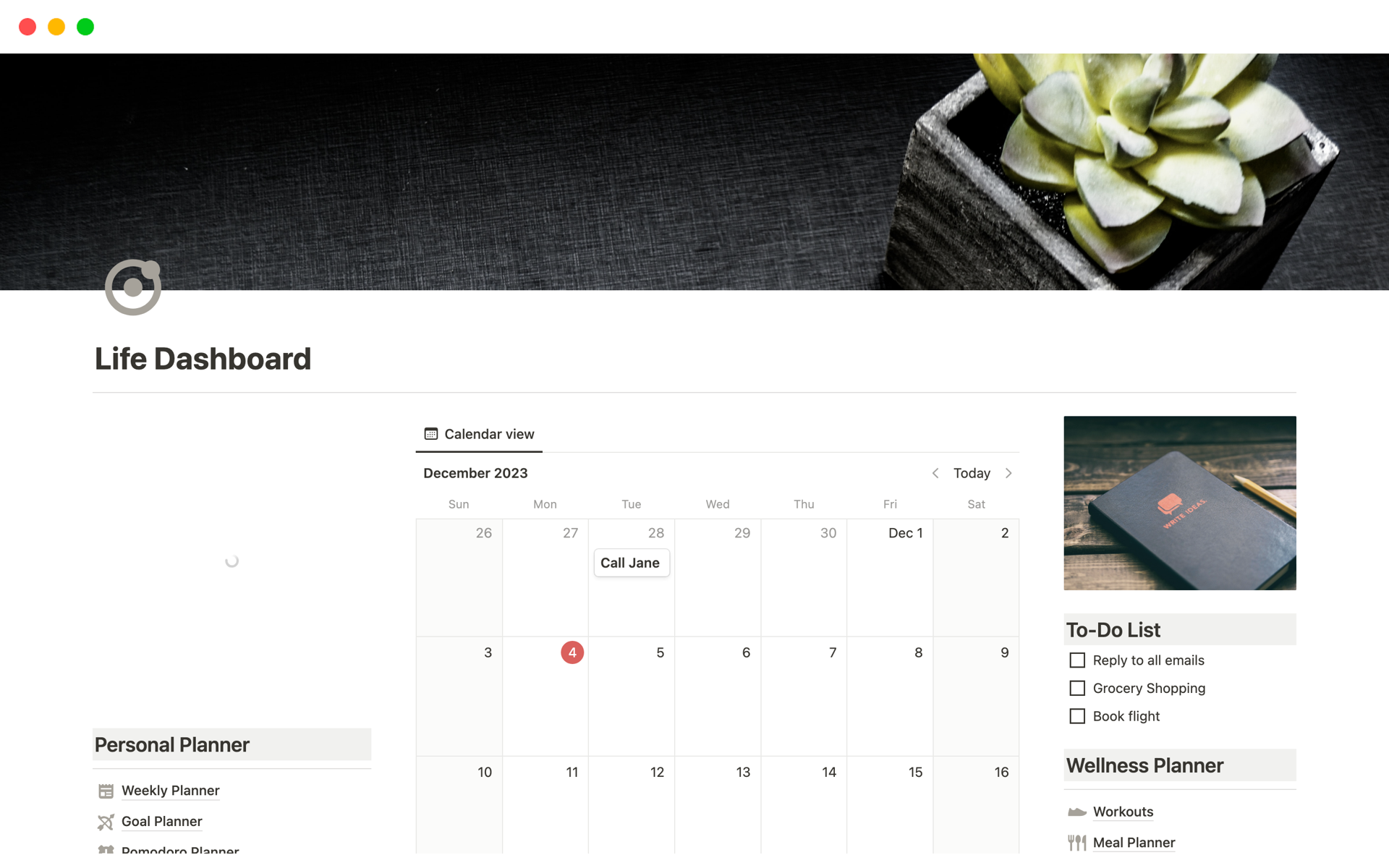Screen dimensions: 1389x868
Task: Click the notebook thumbnail image
Action: (x=1181, y=503)
